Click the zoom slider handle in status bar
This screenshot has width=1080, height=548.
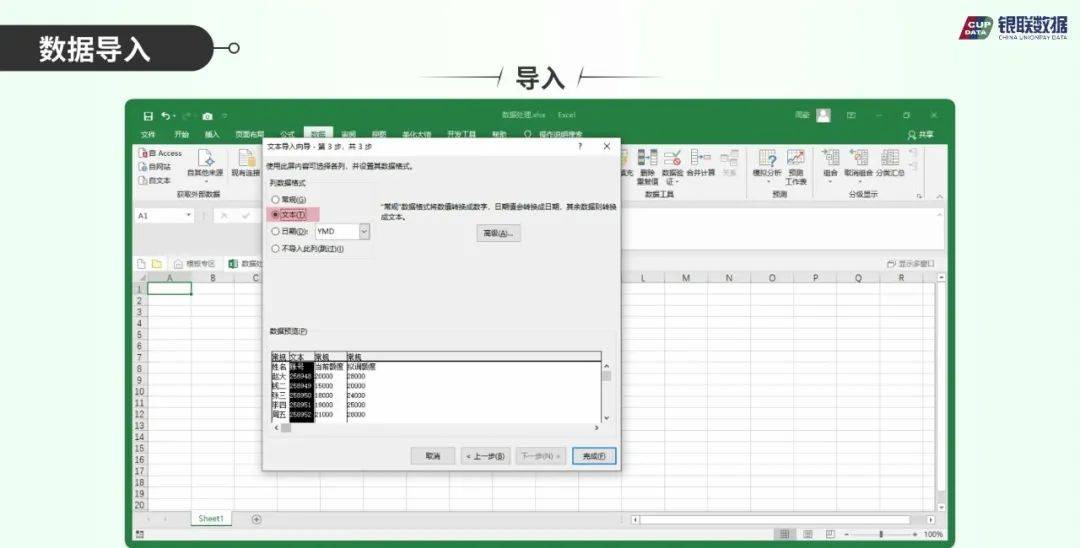tap(881, 534)
